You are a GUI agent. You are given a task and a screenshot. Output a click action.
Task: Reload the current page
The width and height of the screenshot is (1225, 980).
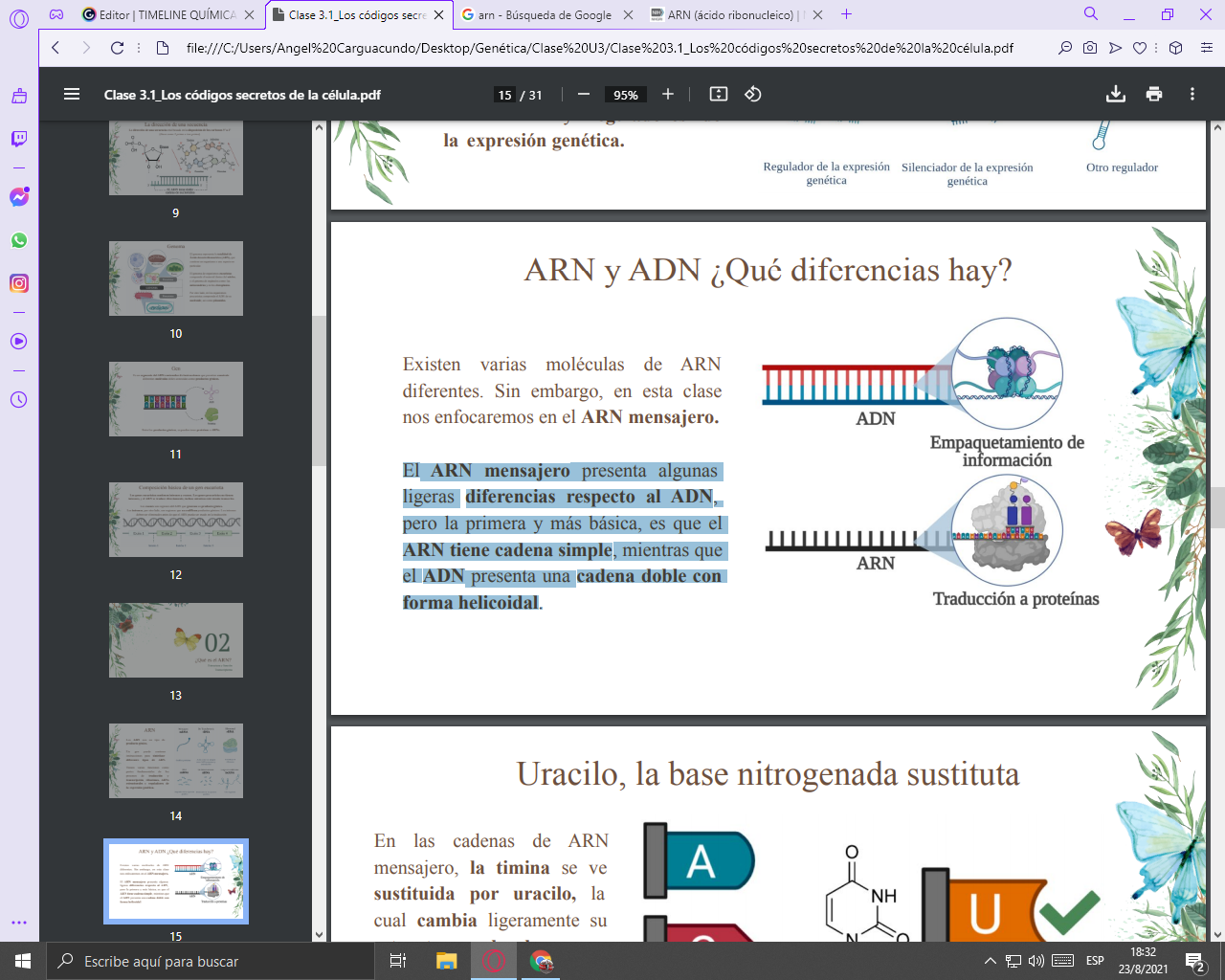pyautogui.click(x=117, y=48)
